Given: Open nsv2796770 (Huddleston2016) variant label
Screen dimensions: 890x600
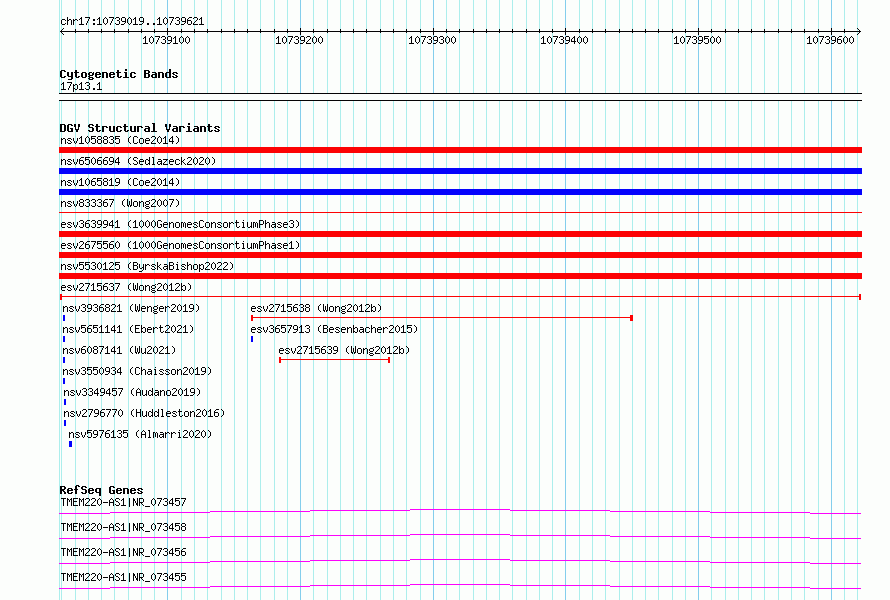Looking at the screenshot, I should (x=144, y=413).
